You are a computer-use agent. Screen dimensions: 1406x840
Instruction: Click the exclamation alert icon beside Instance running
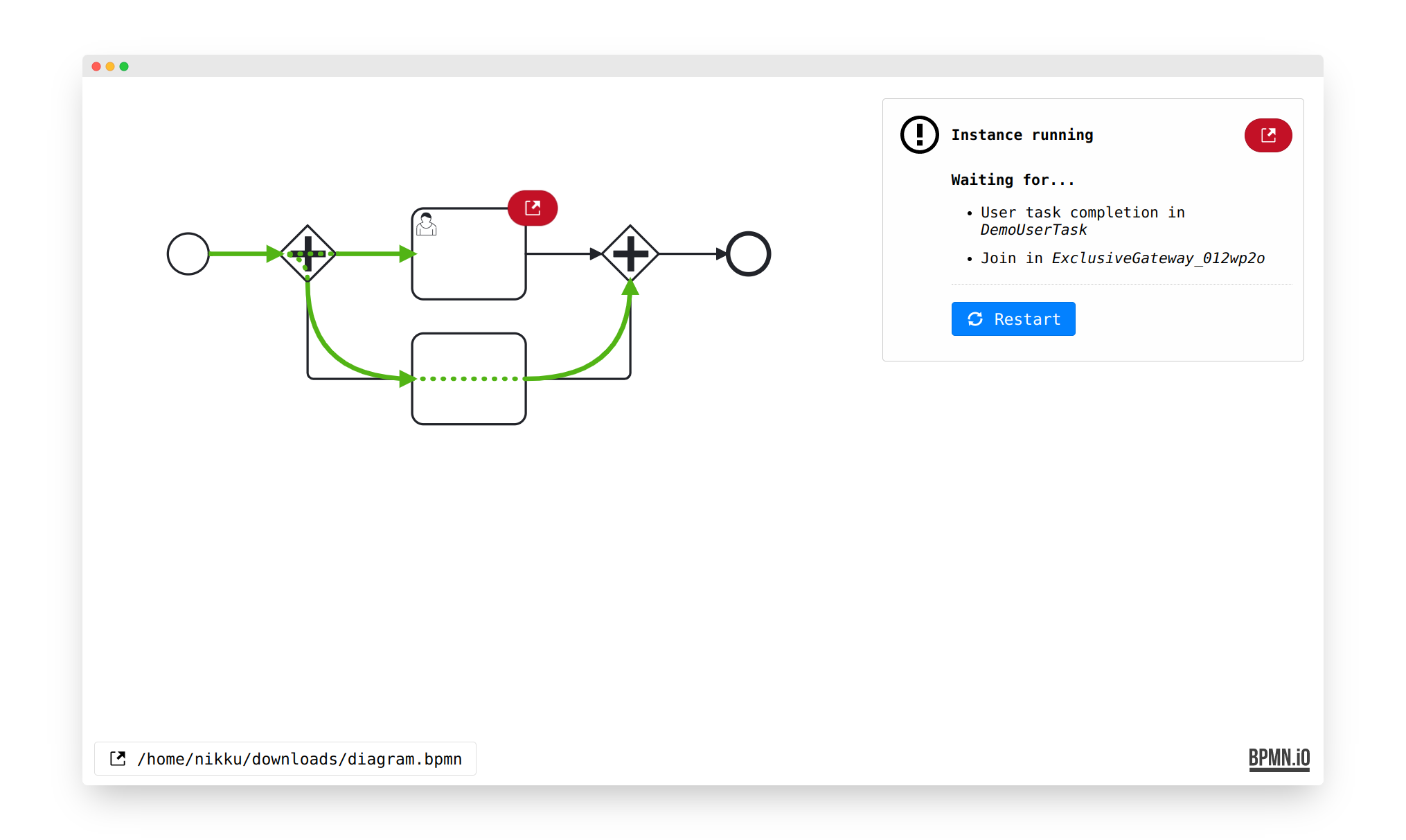(919, 135)
